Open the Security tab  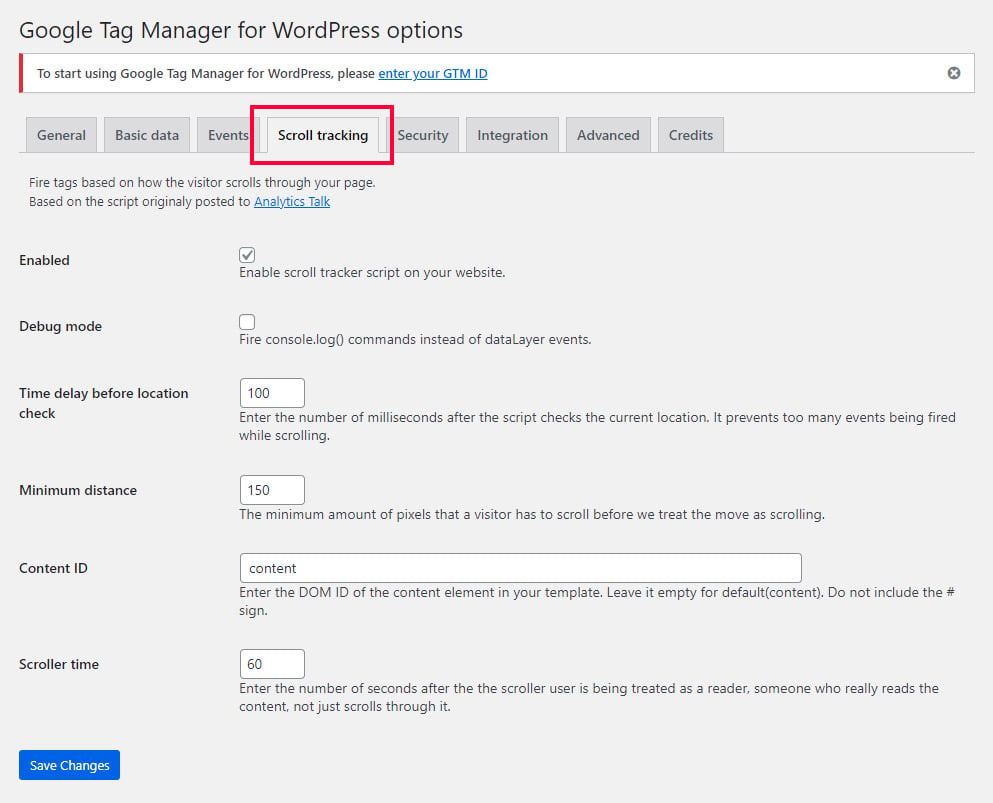[x=422, y=135]
